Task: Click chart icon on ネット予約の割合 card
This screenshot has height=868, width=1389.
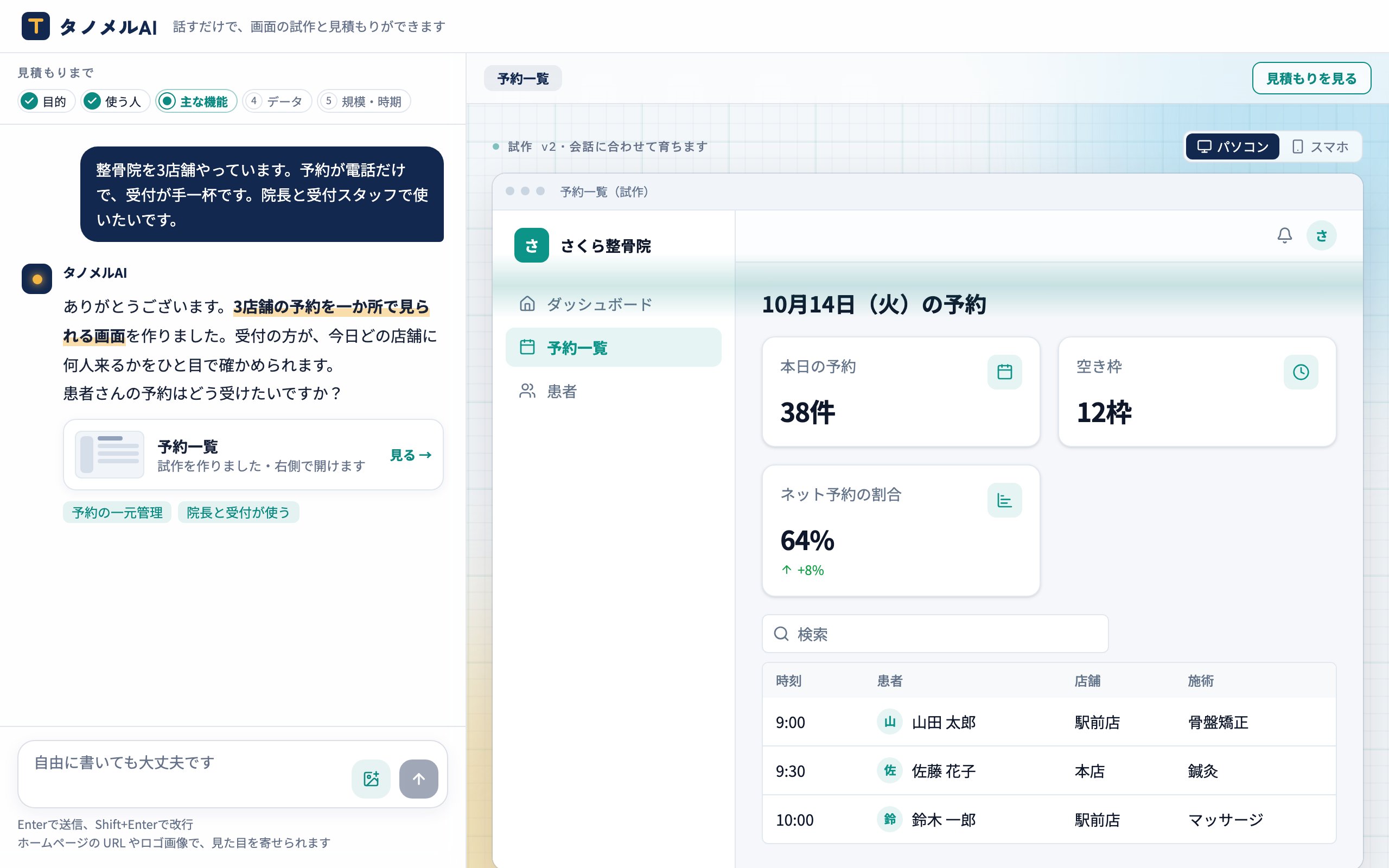Action: (1004, 500)
